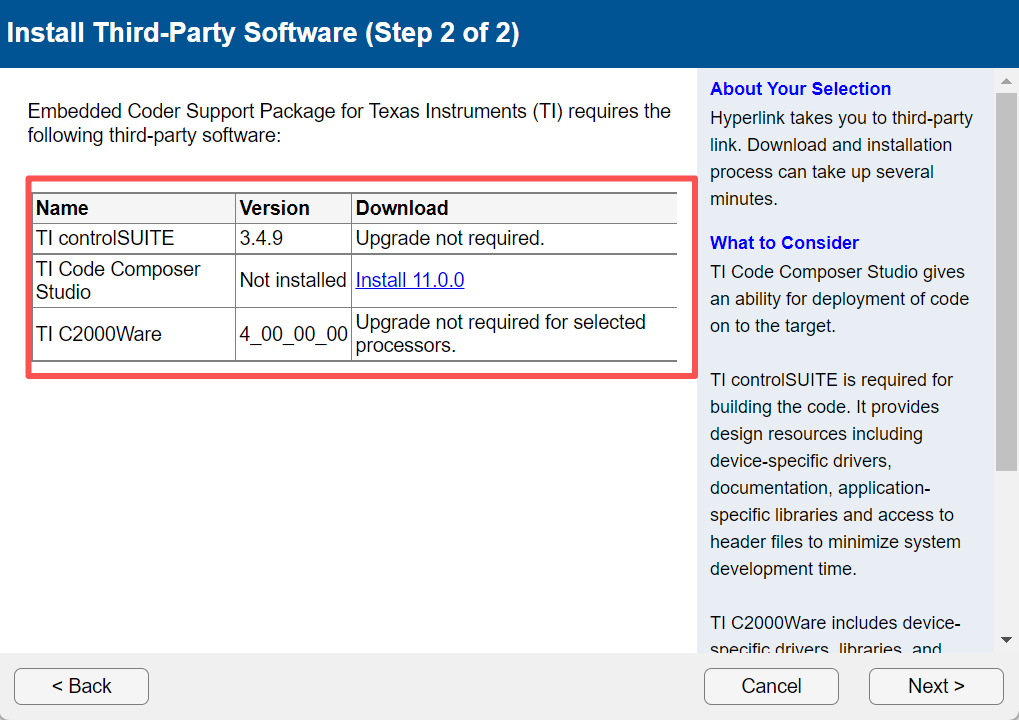1019x720 pixels.
Task: Click the About Your Selection heading
Action: pos(800,89)
